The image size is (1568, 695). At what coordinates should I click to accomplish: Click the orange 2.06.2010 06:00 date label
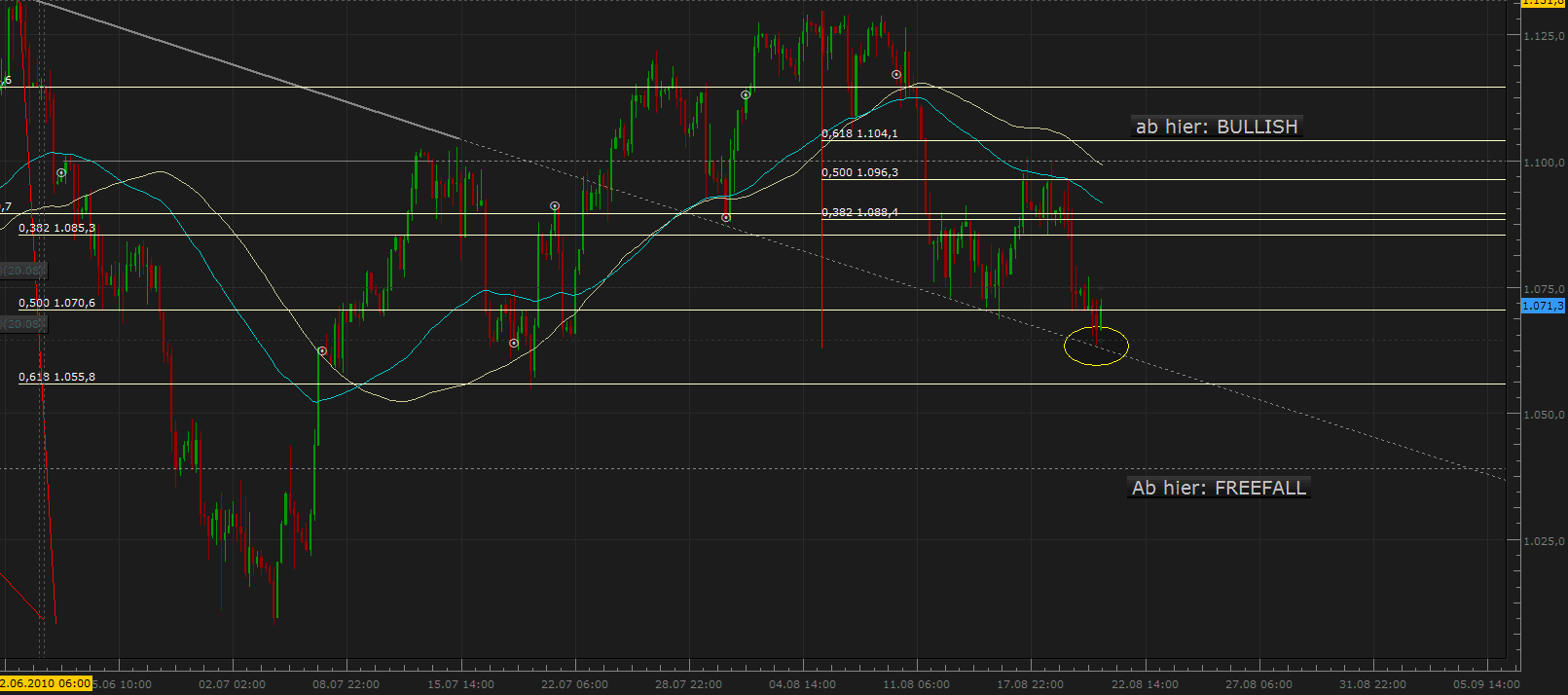[46, 683]
